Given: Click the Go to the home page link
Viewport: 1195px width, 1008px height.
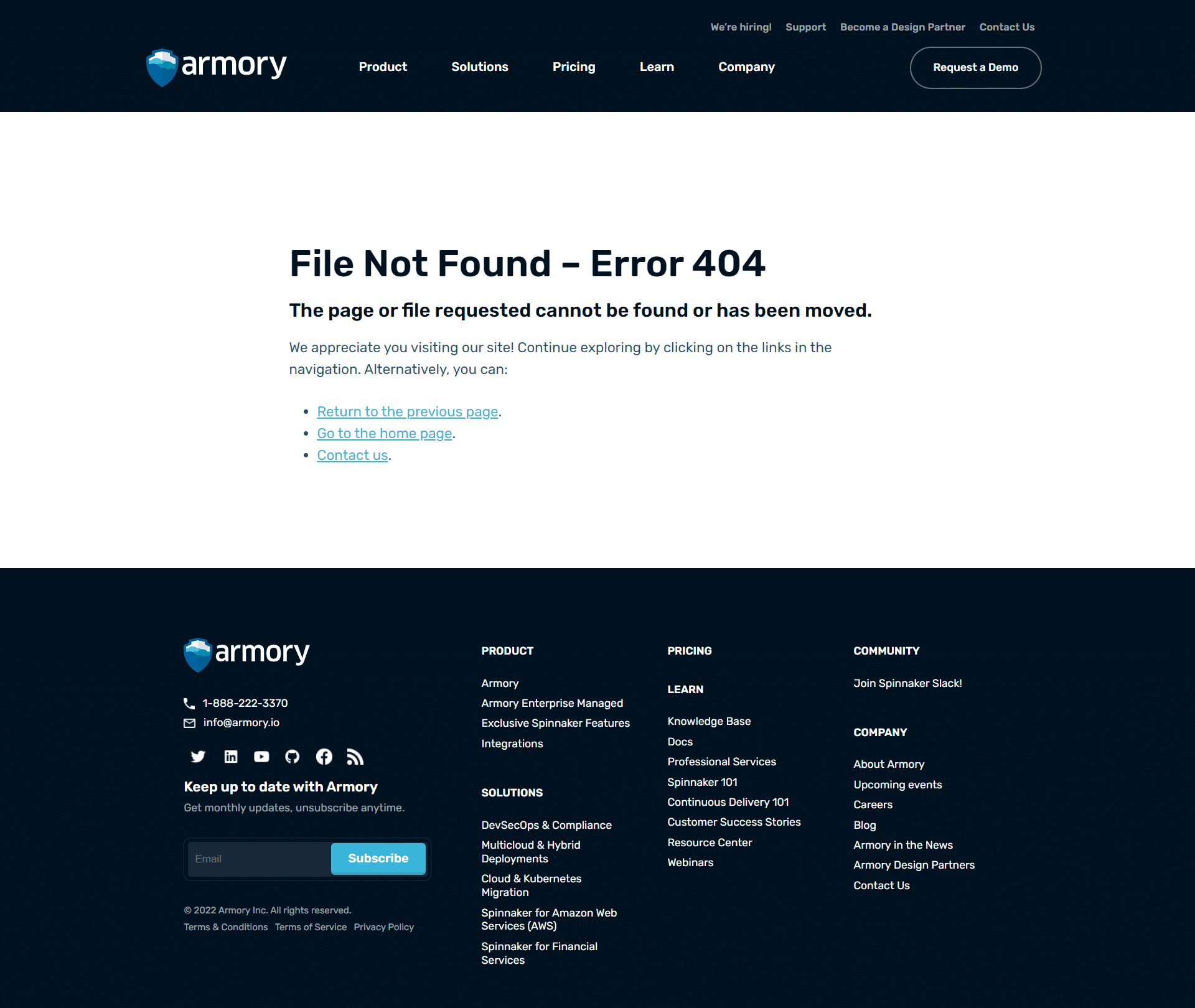Looking at the screenshot, I should click(x=384, y=433).
